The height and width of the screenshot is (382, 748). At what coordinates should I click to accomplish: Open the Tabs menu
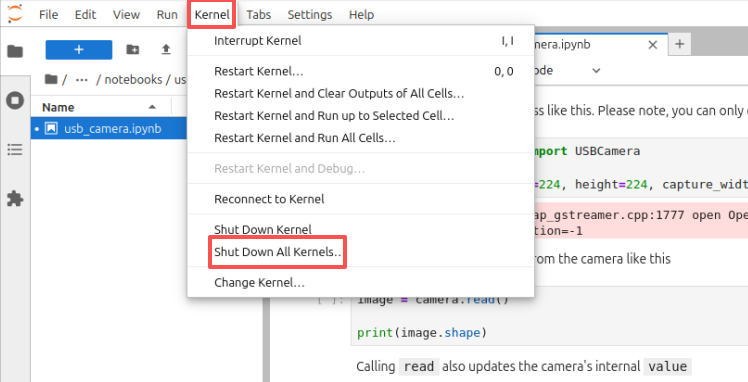click(259, 14)
